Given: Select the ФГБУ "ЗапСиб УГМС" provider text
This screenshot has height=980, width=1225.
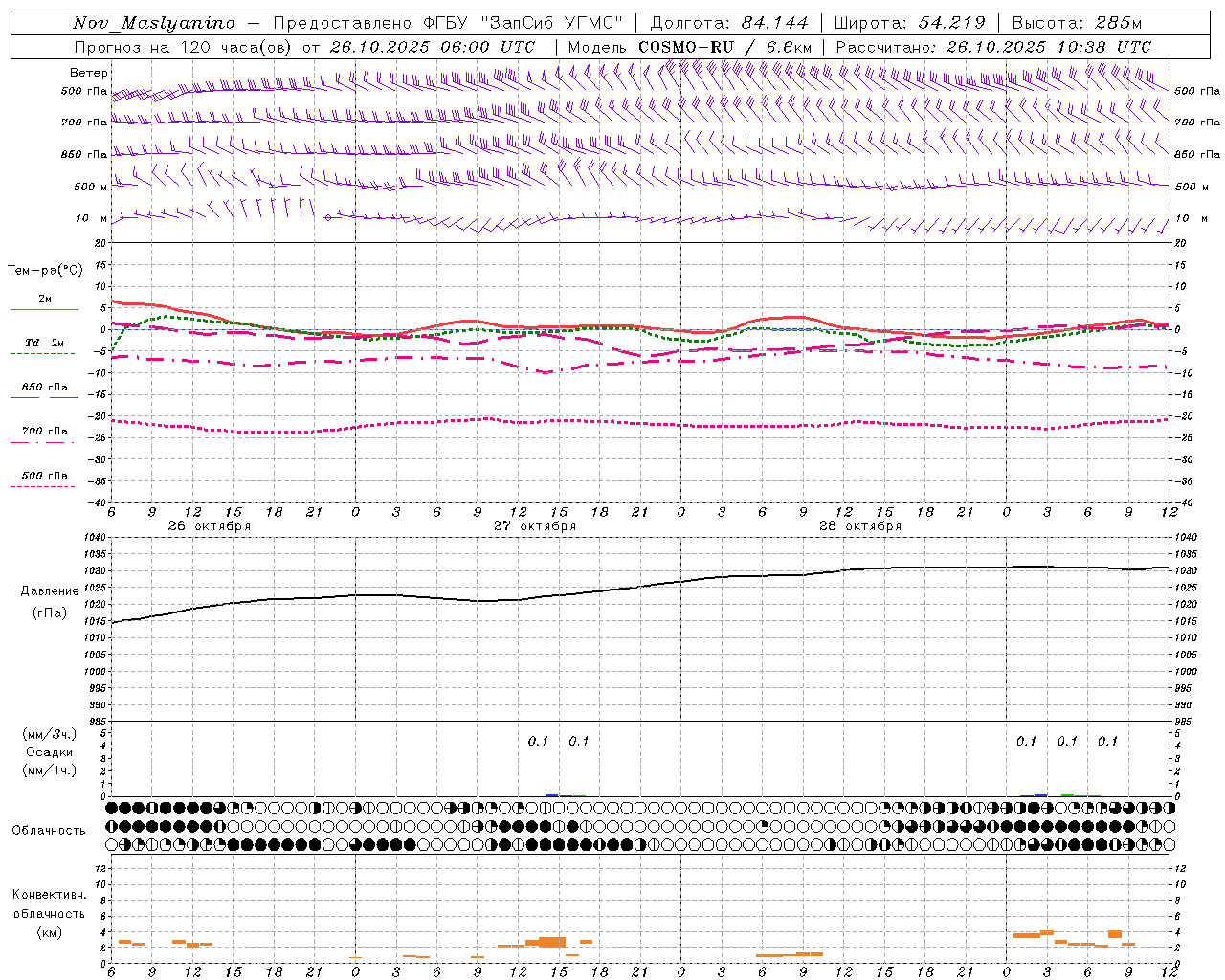Looking at the screenshot, I should tap(524, 23).
